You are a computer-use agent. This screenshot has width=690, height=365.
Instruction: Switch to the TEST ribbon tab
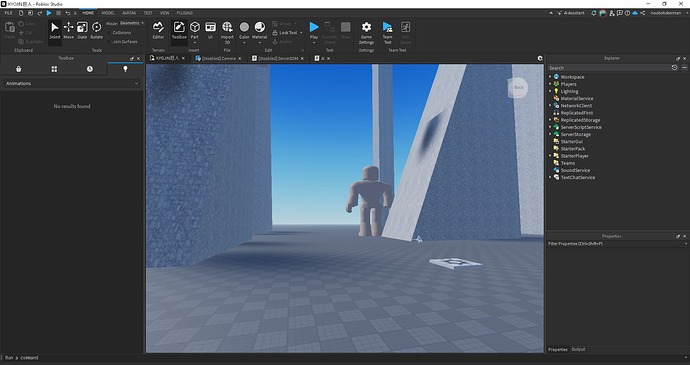[x=148, y=13]
